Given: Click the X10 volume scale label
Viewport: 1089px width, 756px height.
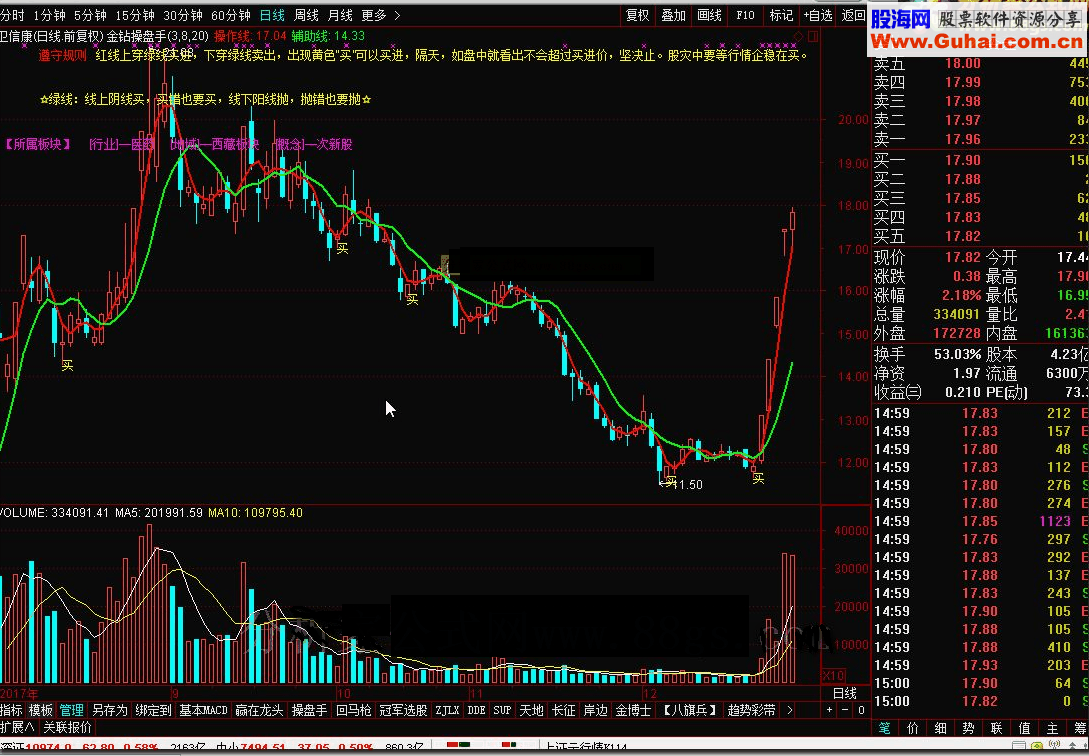Looking at the screenshot, I should [832, 676].
